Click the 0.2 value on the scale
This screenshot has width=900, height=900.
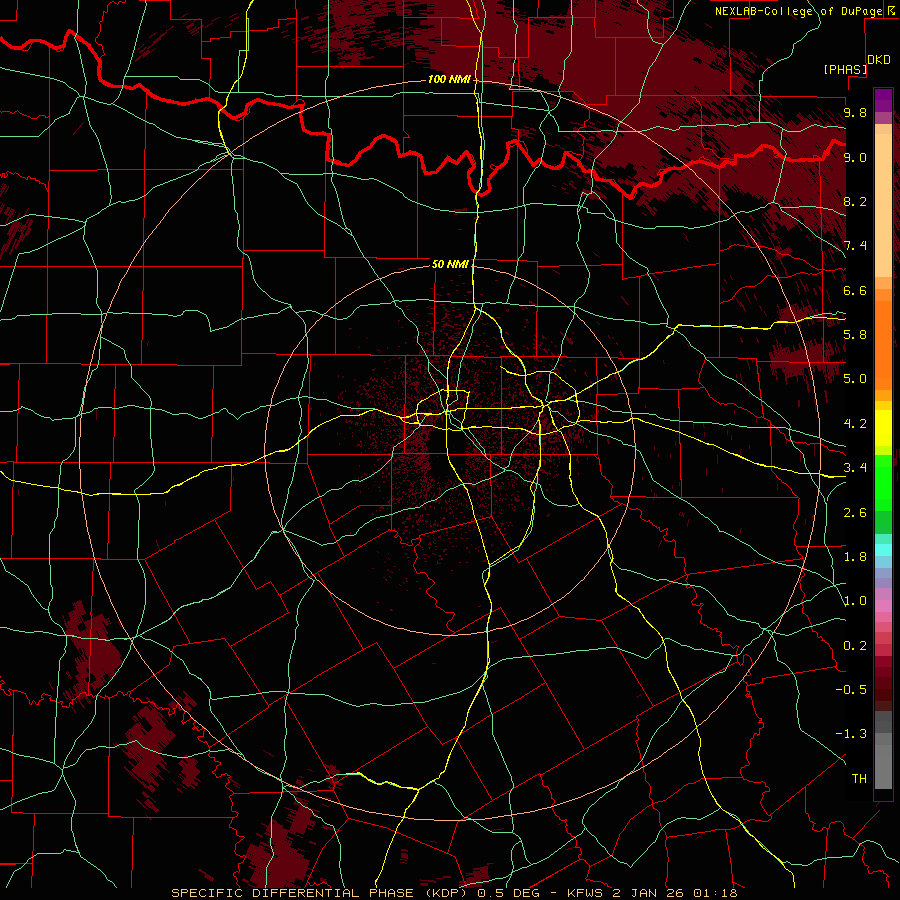pyautogui.click(x=855, y=646)
